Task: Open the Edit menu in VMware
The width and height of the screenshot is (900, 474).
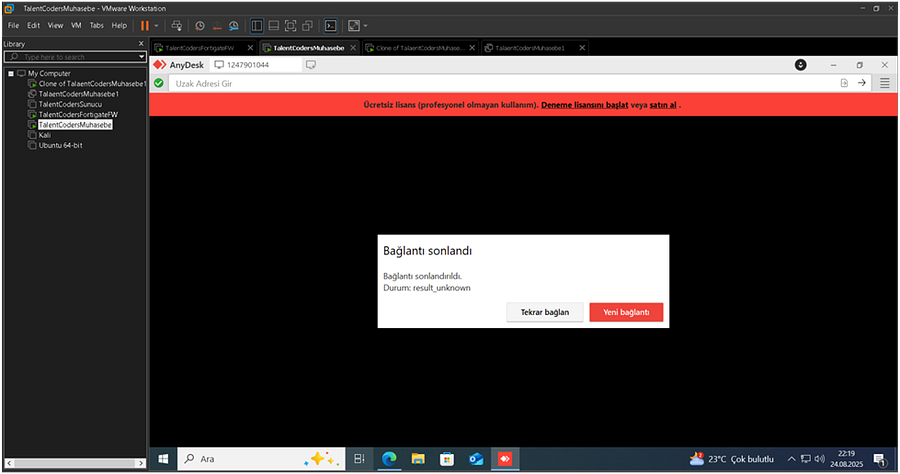Action: 33,25
